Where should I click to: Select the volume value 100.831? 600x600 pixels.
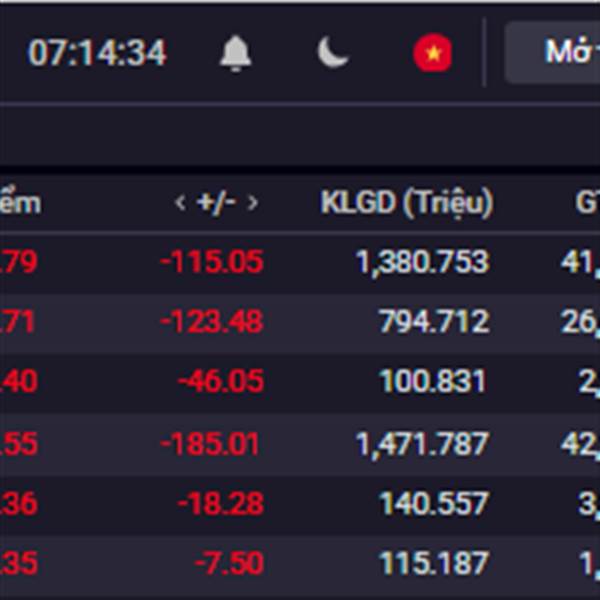click(x=432, y=382)
